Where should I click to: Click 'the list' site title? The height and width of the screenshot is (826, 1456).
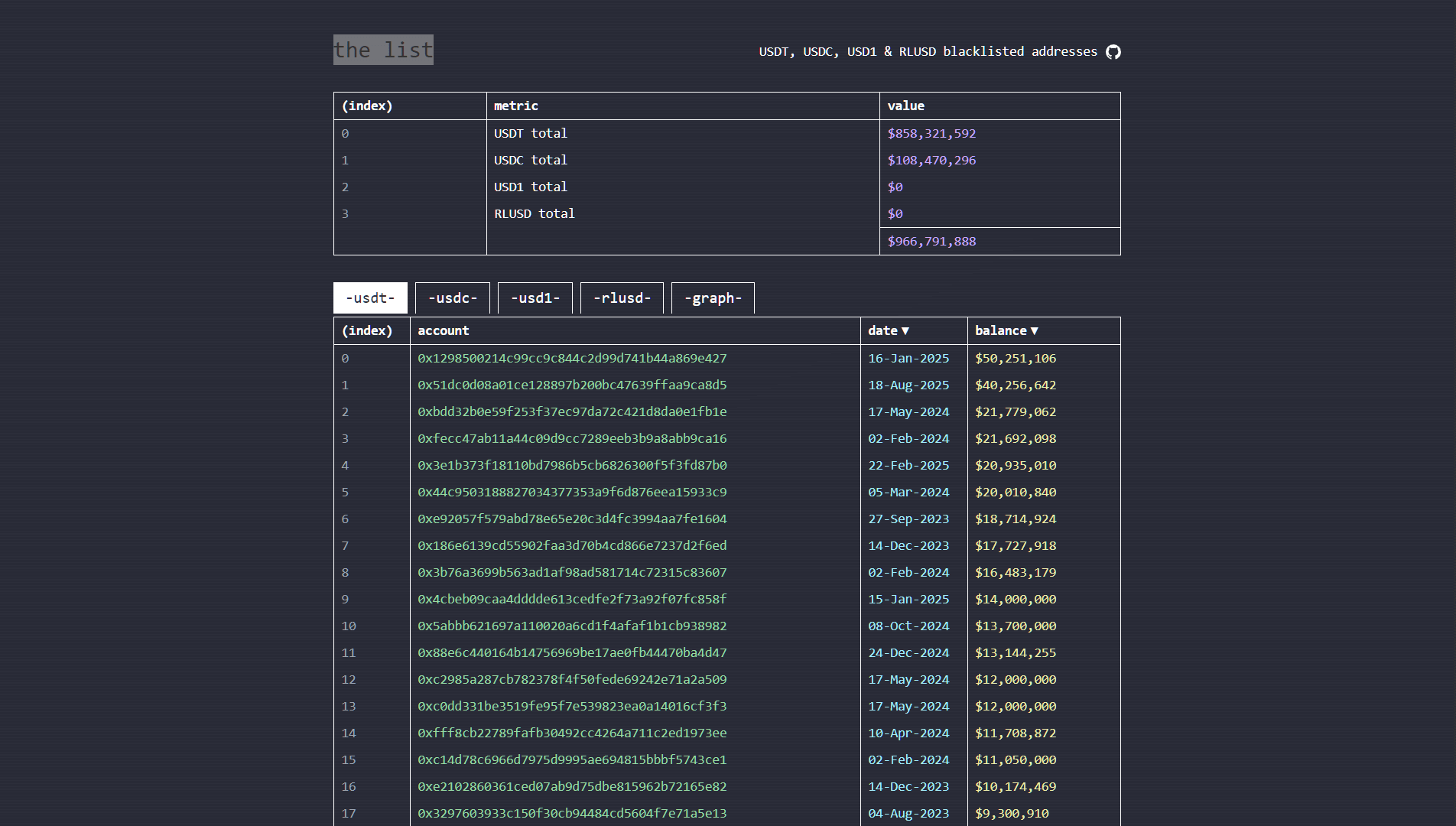(x=383, y=50)
